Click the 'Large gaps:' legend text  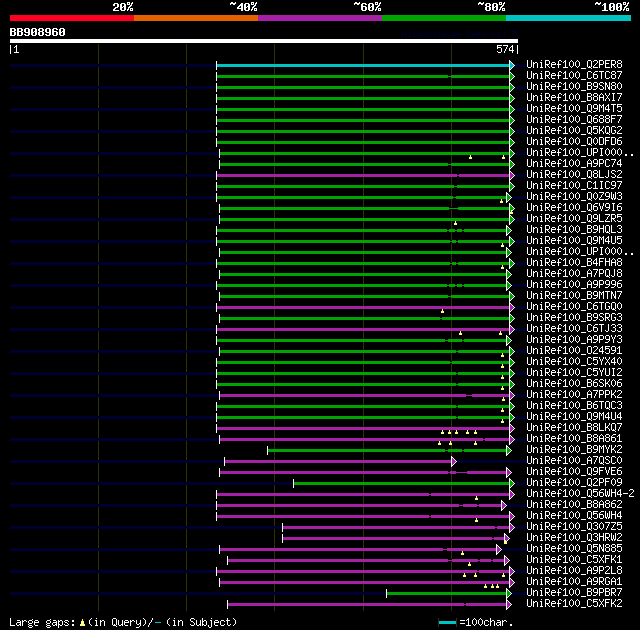coord(42,623)
